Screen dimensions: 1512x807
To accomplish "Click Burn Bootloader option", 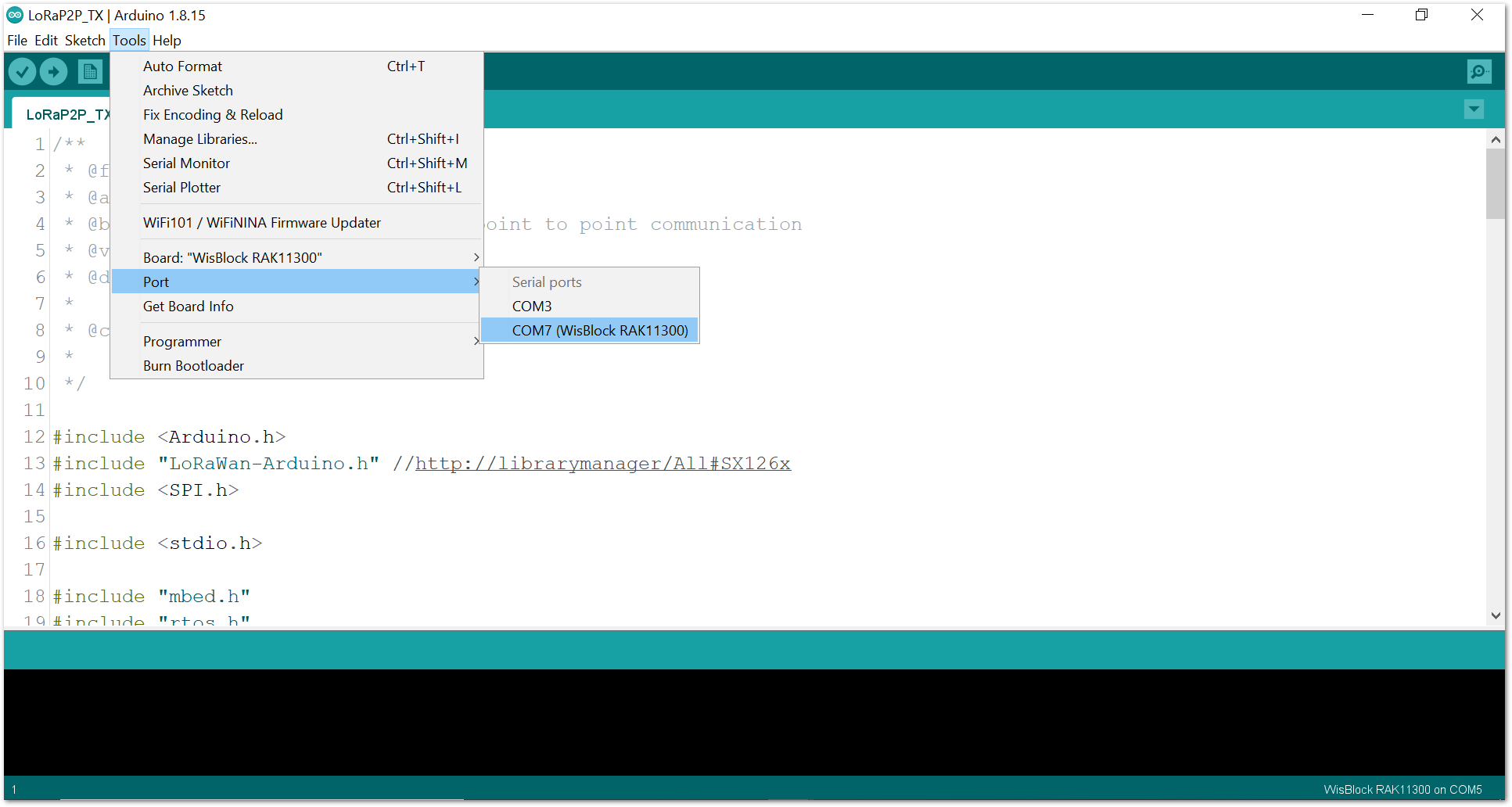I will pyautogui.click(x=194, y=366).
